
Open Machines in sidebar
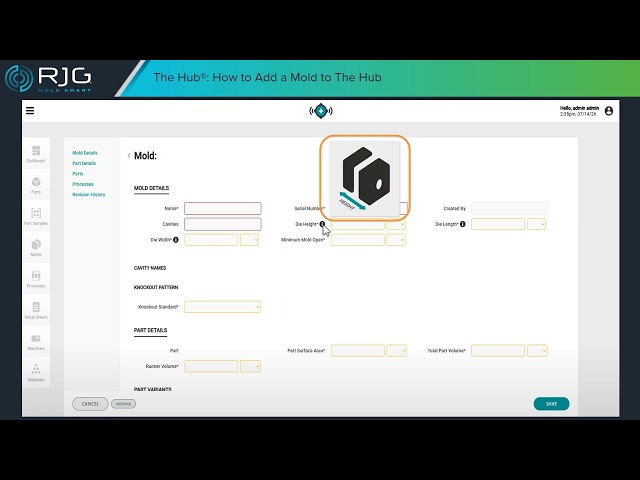36,342
